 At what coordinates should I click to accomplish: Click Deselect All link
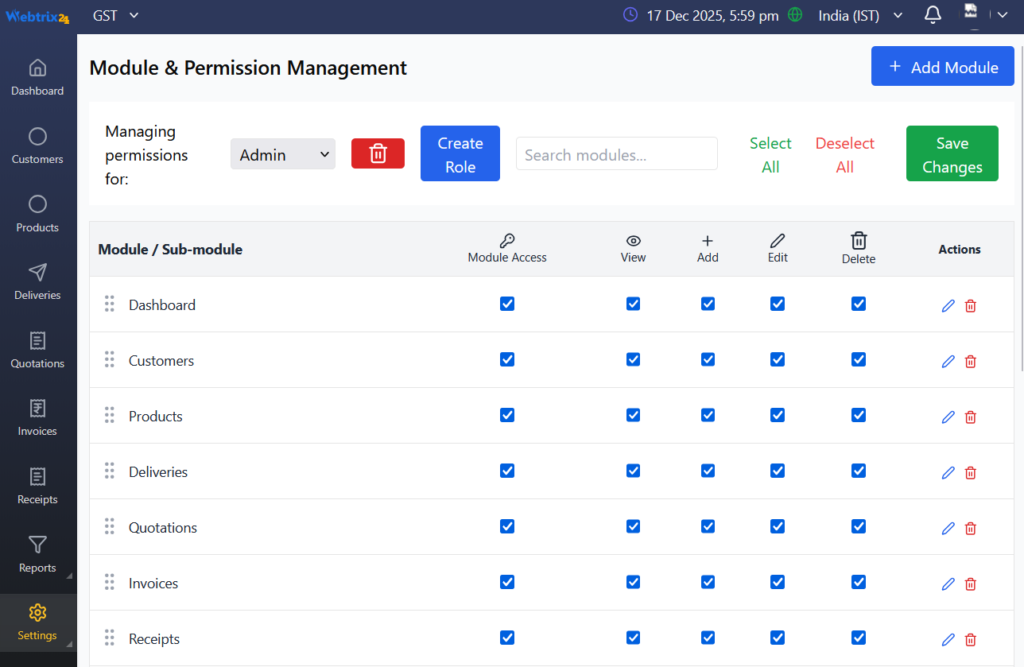(x=844, y=155)
